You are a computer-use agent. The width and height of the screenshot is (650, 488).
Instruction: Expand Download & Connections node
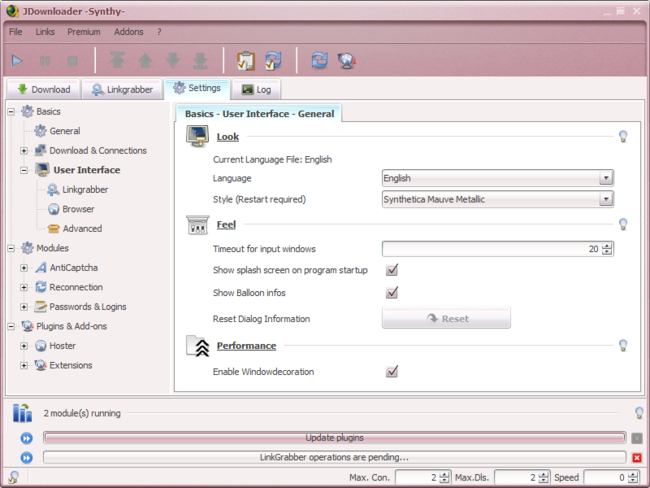pos(24,151)
